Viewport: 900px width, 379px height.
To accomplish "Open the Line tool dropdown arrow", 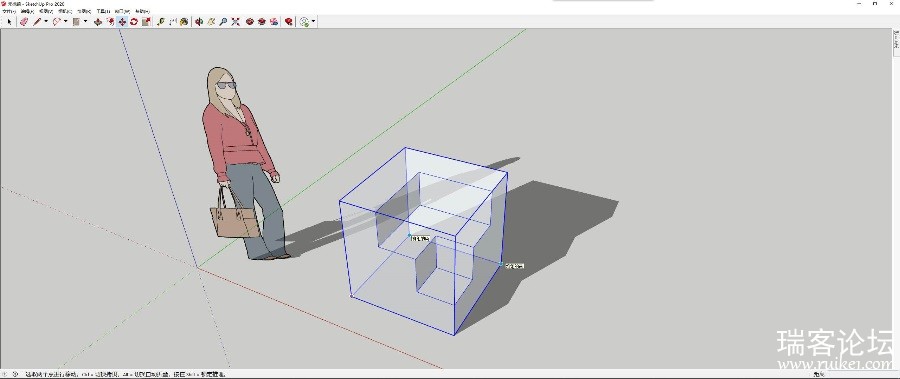I will click(x=46, y=21).
